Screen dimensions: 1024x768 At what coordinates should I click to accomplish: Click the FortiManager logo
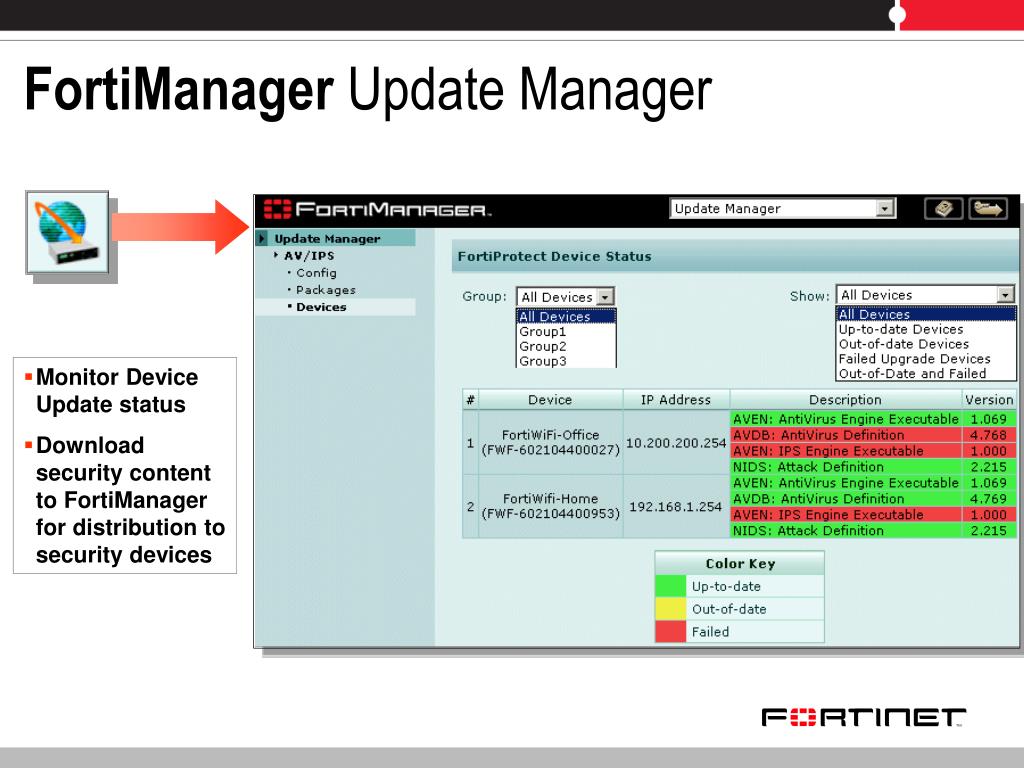click(377, 210)
